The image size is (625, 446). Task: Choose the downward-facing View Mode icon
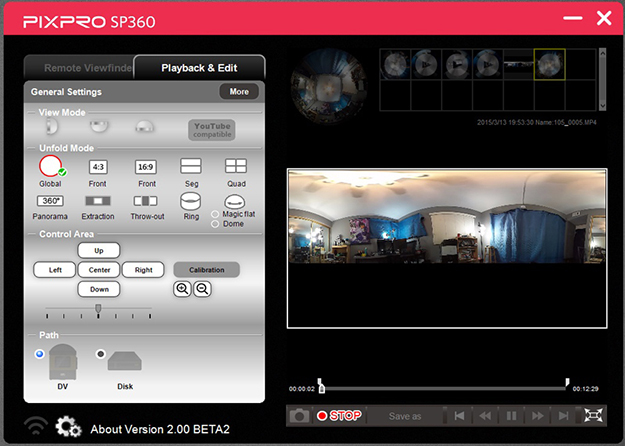point(99,127)
